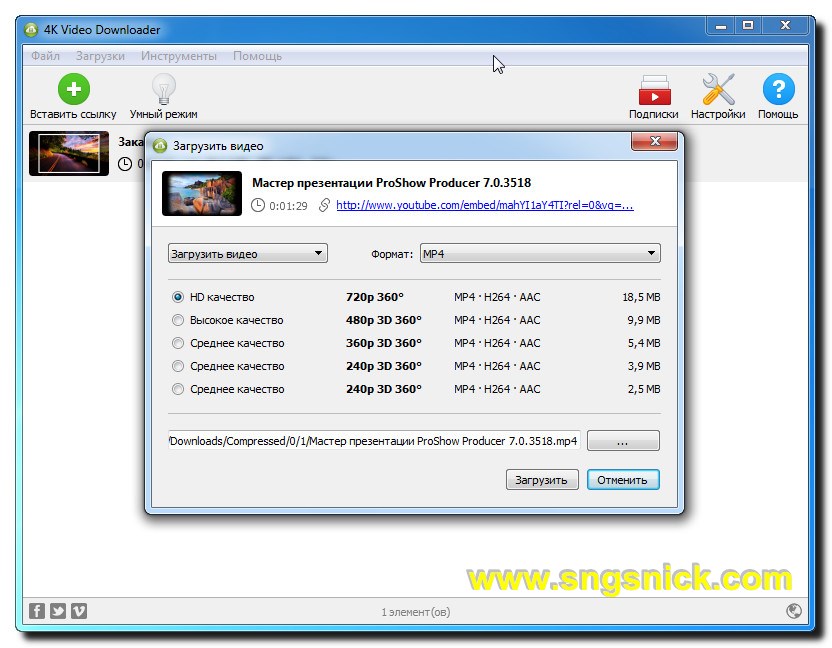Select Высокое качество 480p radio button
The width and height of the screenshot is (832, 648).
click(x=178, y=320)
